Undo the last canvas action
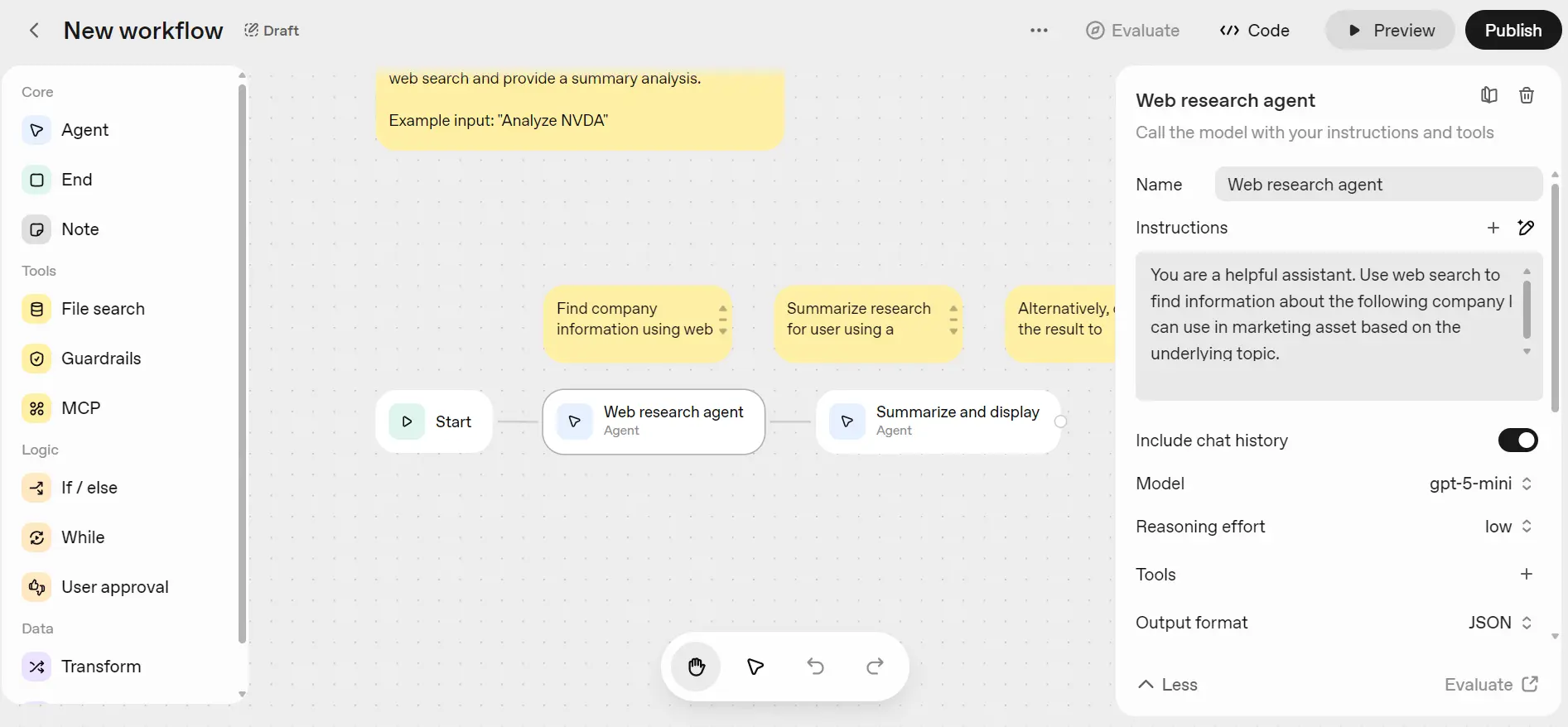The height and width of the screenshot is (727, 1568). click(x=815, y=667)
